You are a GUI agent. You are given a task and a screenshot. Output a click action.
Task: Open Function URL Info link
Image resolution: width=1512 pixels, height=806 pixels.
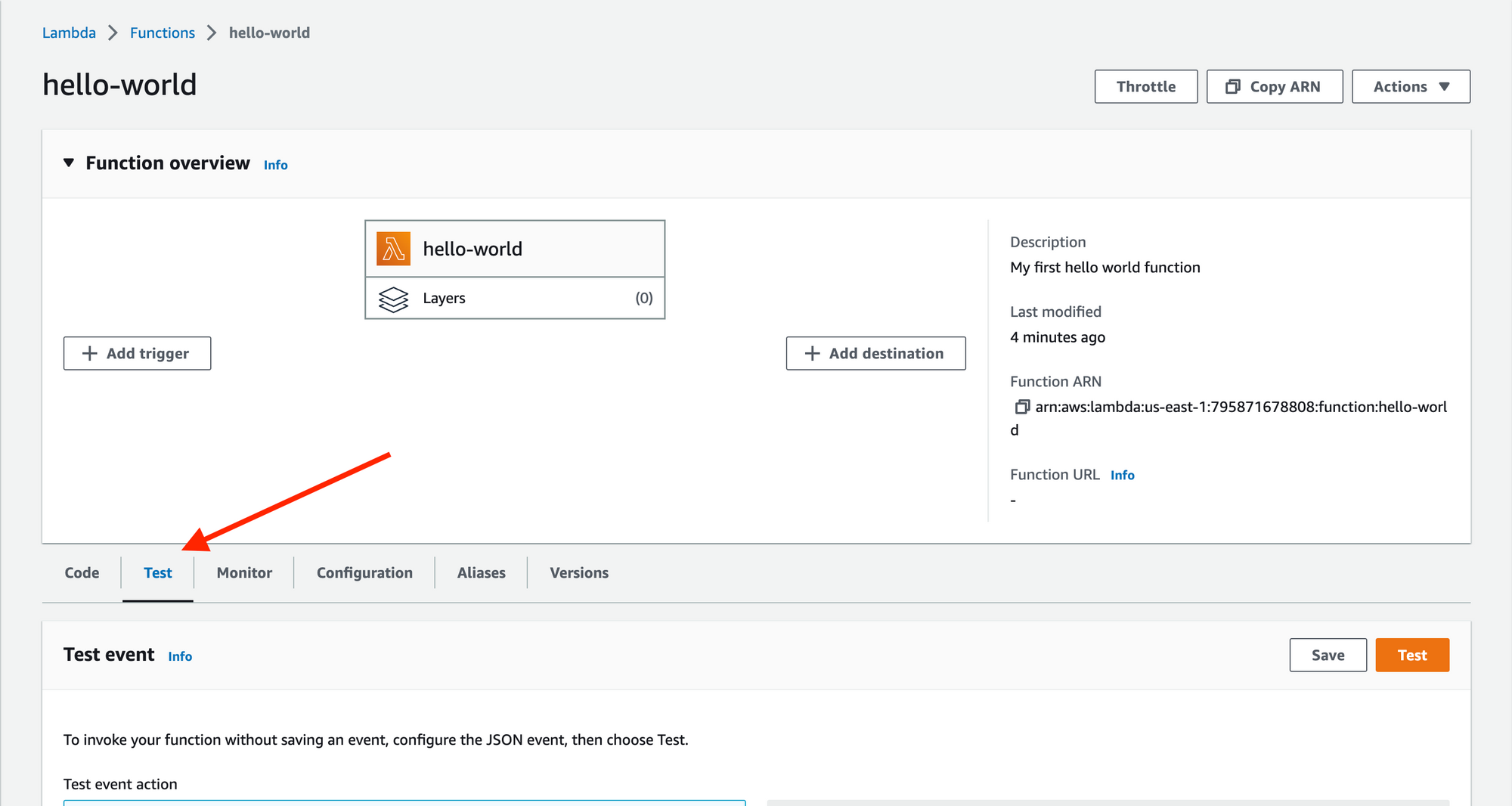(x=1123, y=475)
